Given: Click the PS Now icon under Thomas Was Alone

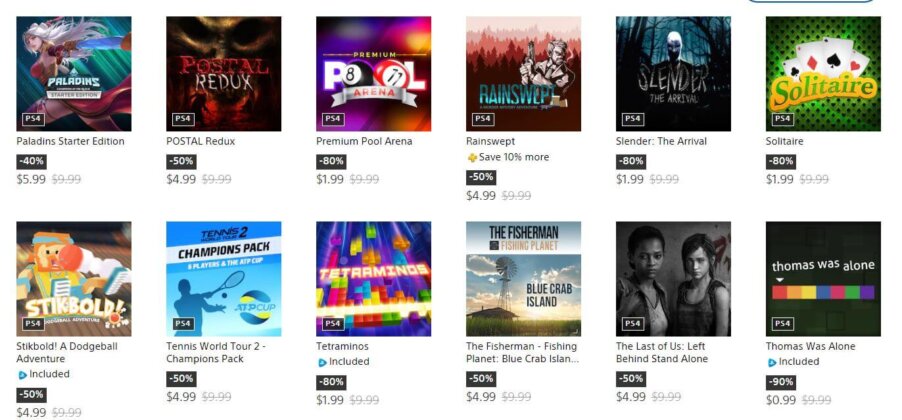Looking at the screenshot, I should tap(772, 362).
